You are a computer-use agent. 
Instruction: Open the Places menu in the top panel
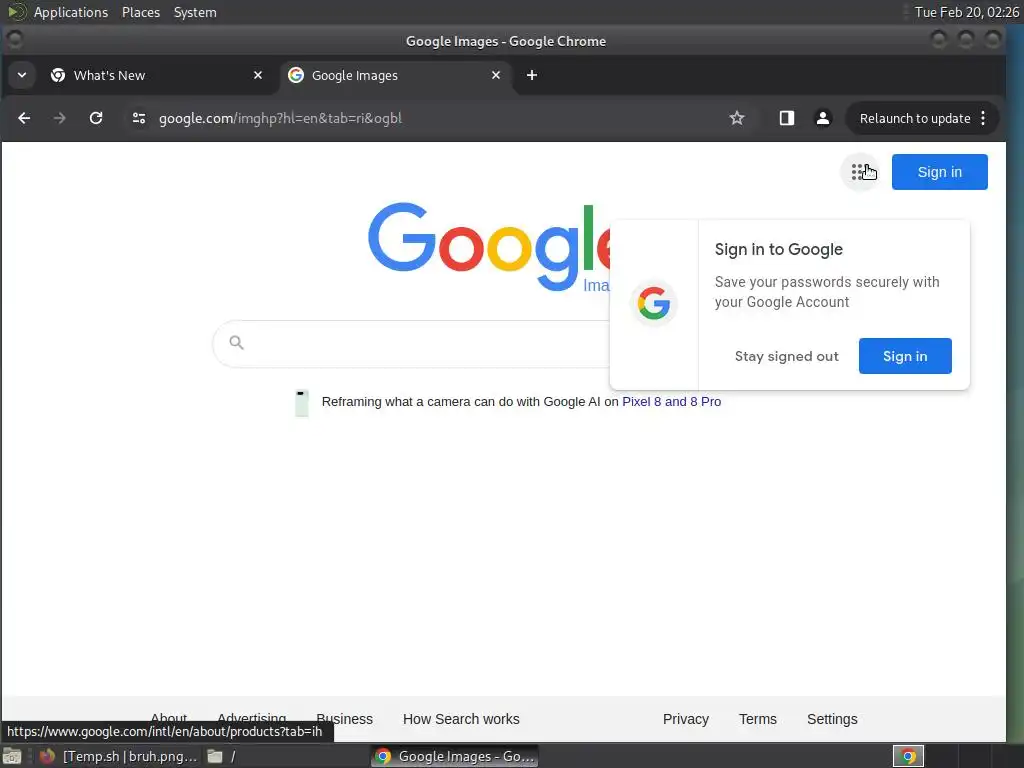141,12
